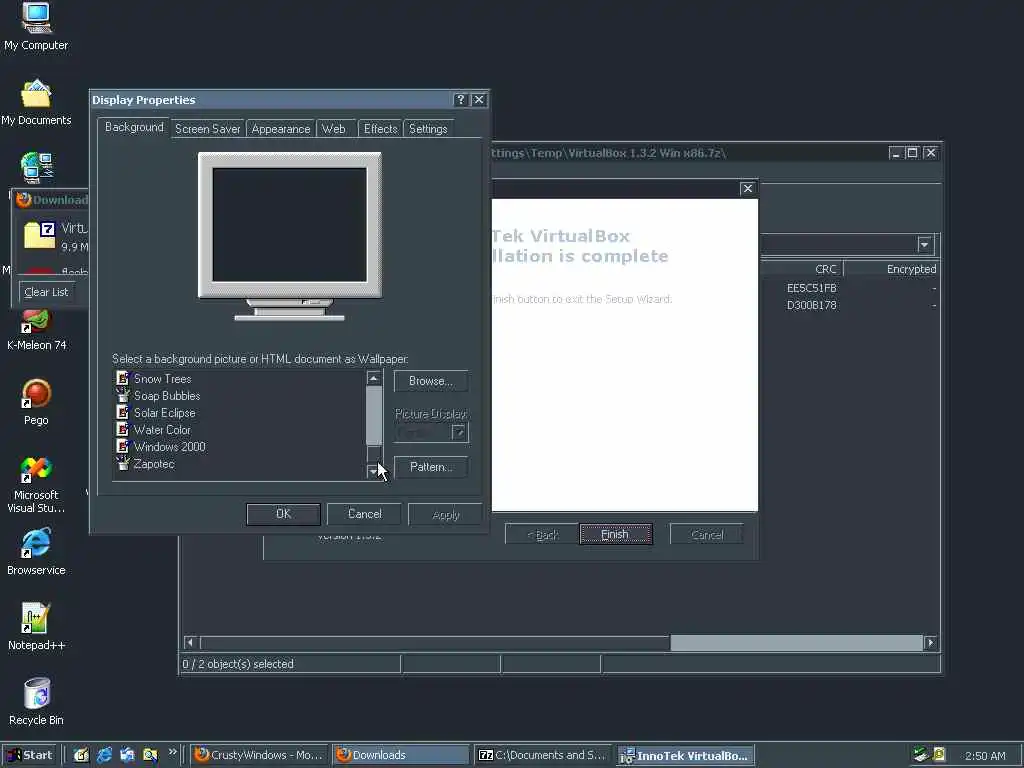Click Cancel in the VirtualBox setup wizard
Image resolution: width=1024 pixels, height=768 pixels.
coord(707,535)
